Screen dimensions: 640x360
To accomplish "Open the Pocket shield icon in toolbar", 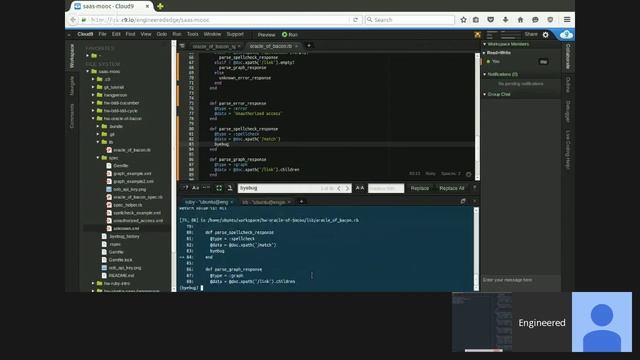I will coord(491,20).
